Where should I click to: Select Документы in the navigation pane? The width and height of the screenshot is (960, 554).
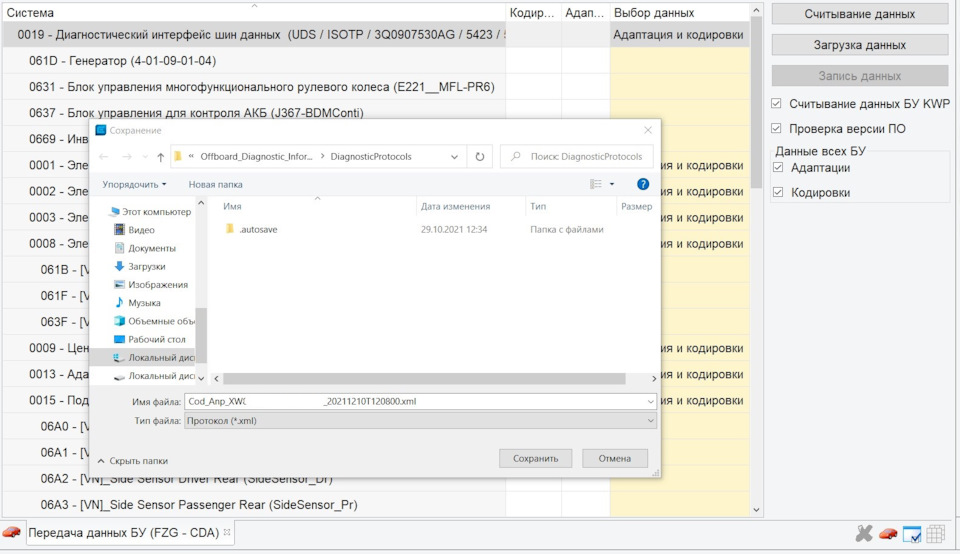(x=152, y=249)
